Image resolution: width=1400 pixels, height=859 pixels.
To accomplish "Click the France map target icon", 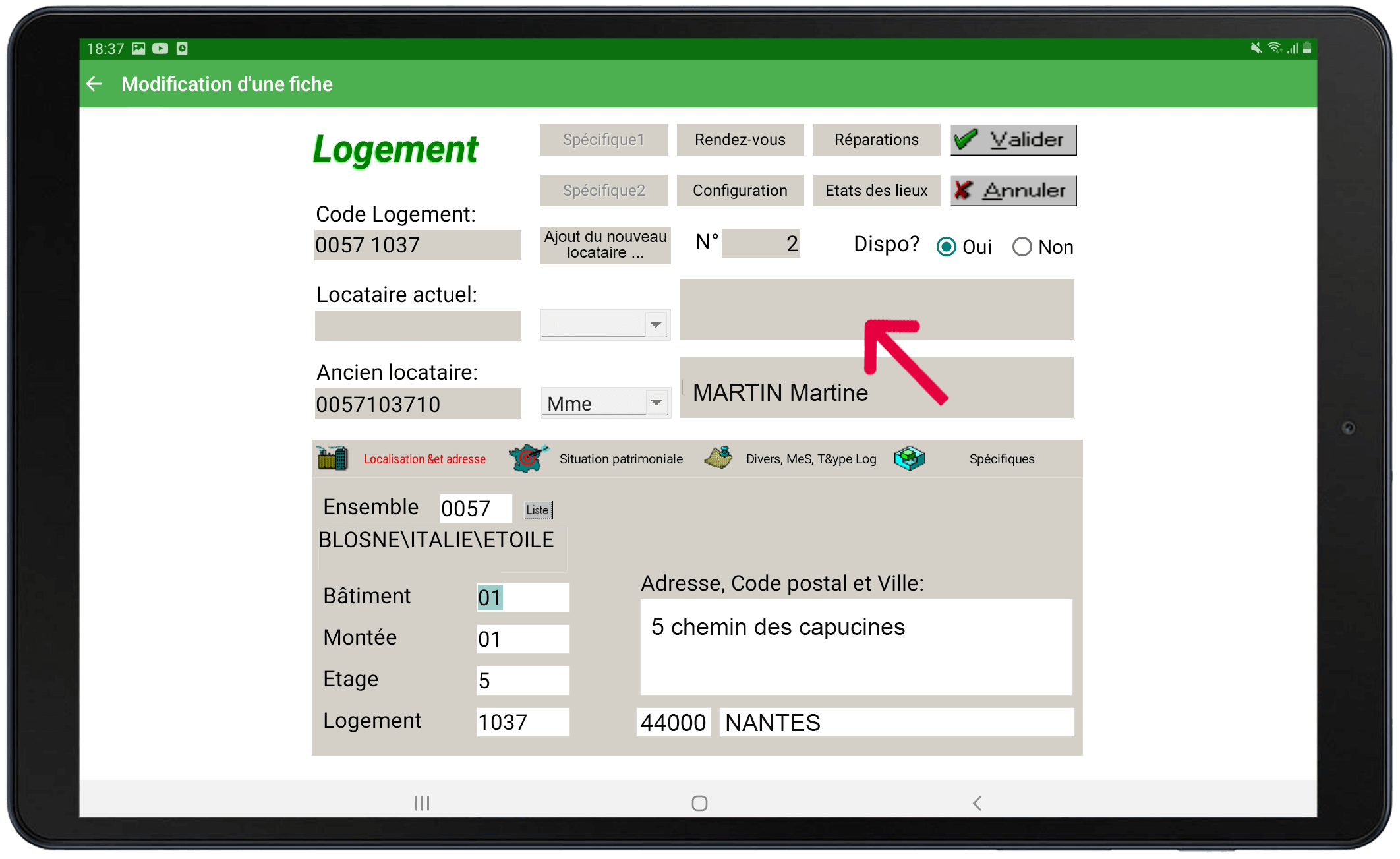I will [528, 458].
